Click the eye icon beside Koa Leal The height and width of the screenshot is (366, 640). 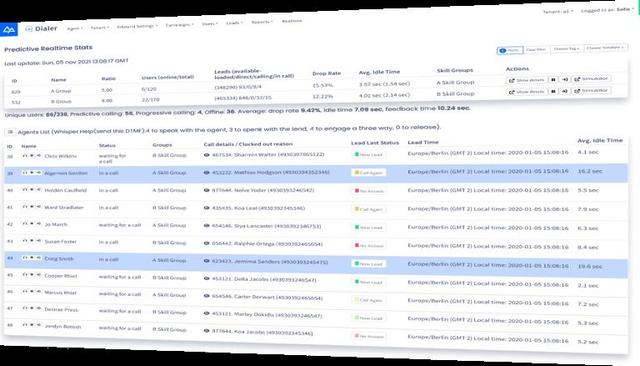point(207,208)
